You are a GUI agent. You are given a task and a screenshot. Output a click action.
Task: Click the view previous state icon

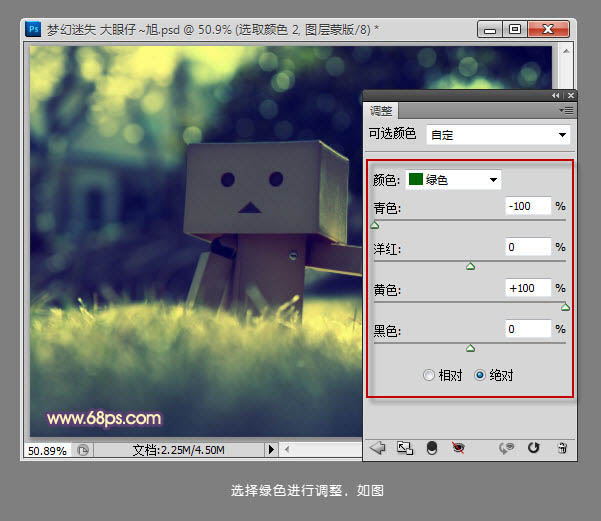(x=507, y=448)
